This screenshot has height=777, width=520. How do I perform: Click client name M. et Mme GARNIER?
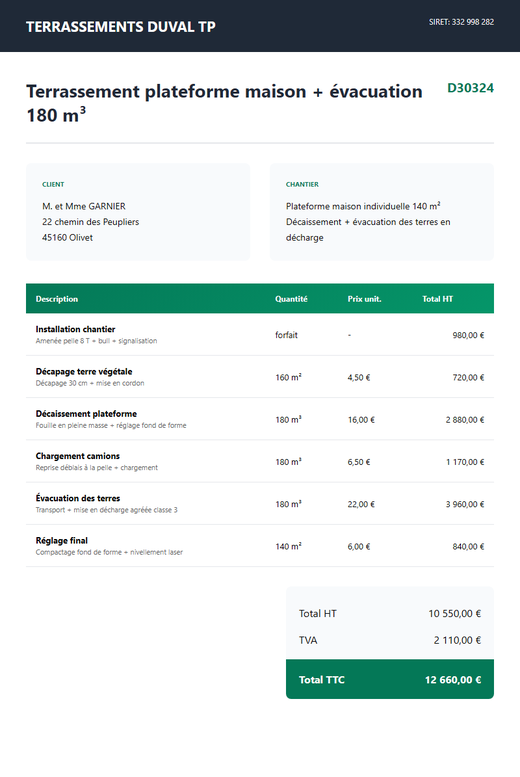pyautogui.click(x=84, y=206)
